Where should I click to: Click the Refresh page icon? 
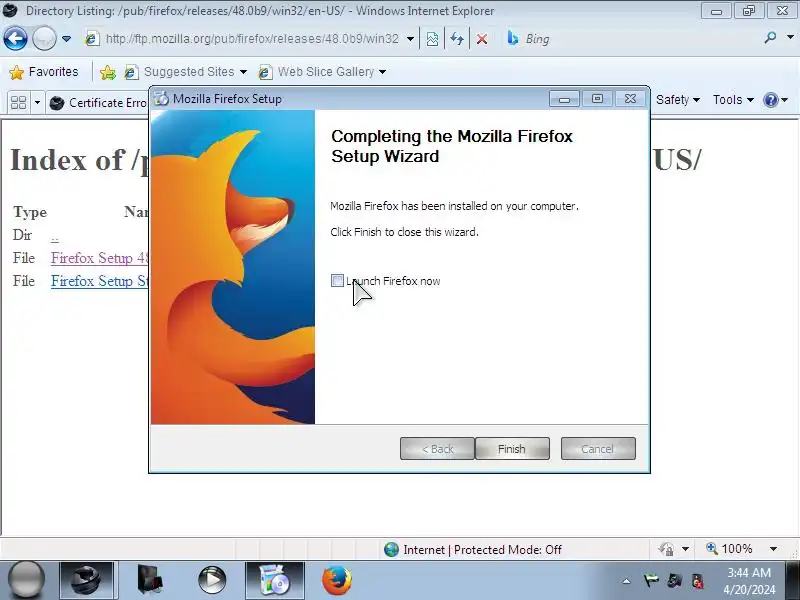(x=457, y=39)
